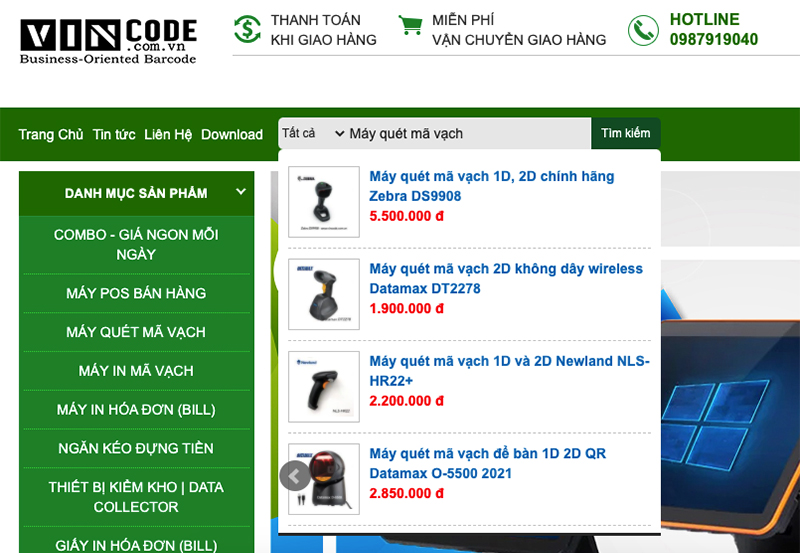Open "Máy quét mã vạch 2D không dây" link

click(x=506, y=278)
